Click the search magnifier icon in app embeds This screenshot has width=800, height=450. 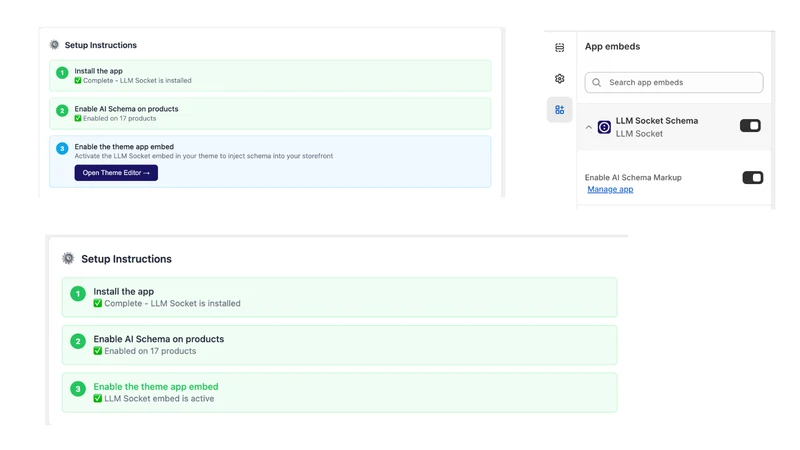[596, 83]
